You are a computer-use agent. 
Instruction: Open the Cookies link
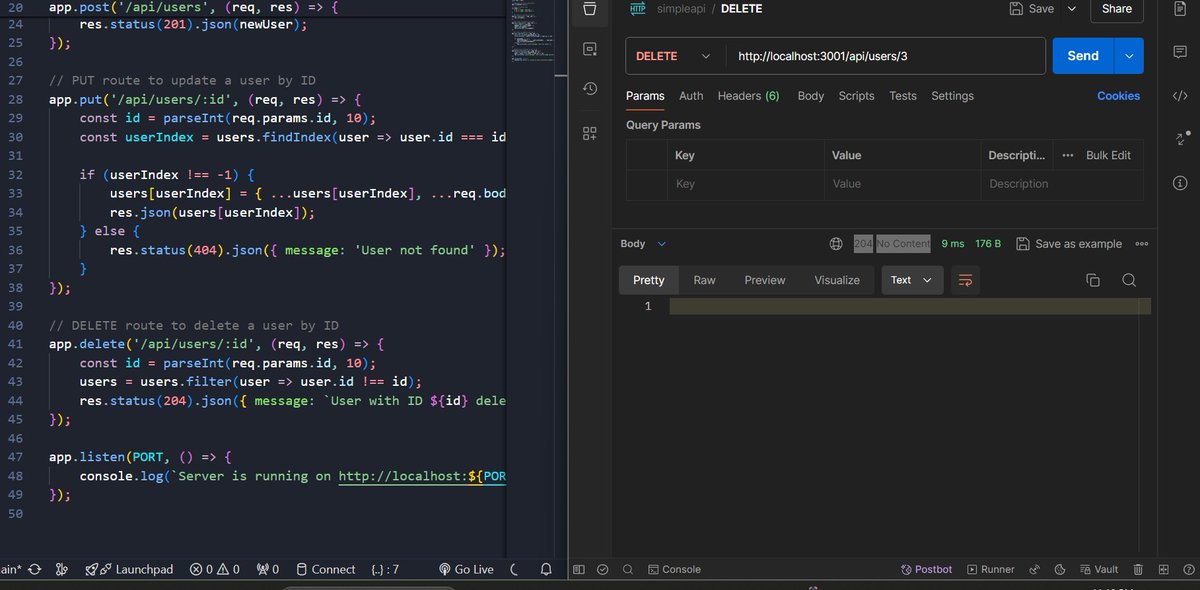pyautogui.click(x=1118, y=96)
